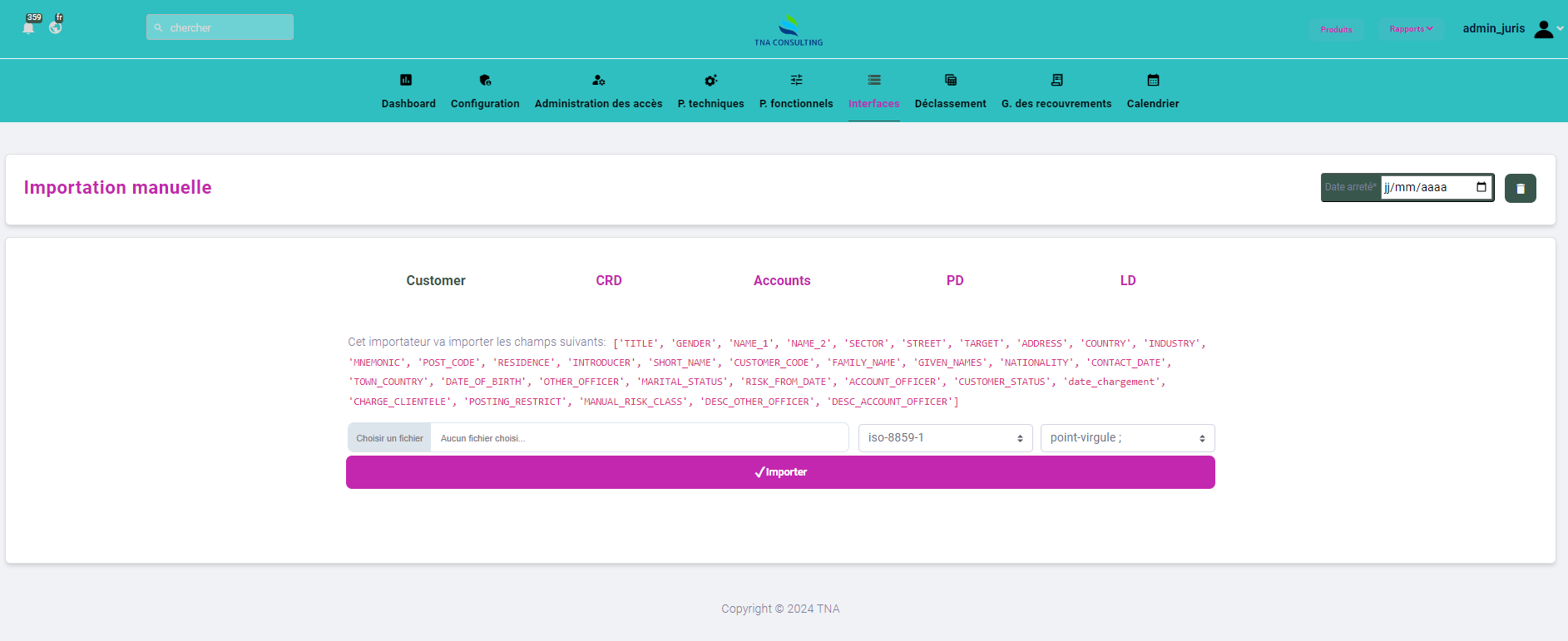Open the Déclassement navigation icon
Image resolution: width=1568 pixels, height=641 pixels.
(x=950, y=81)
